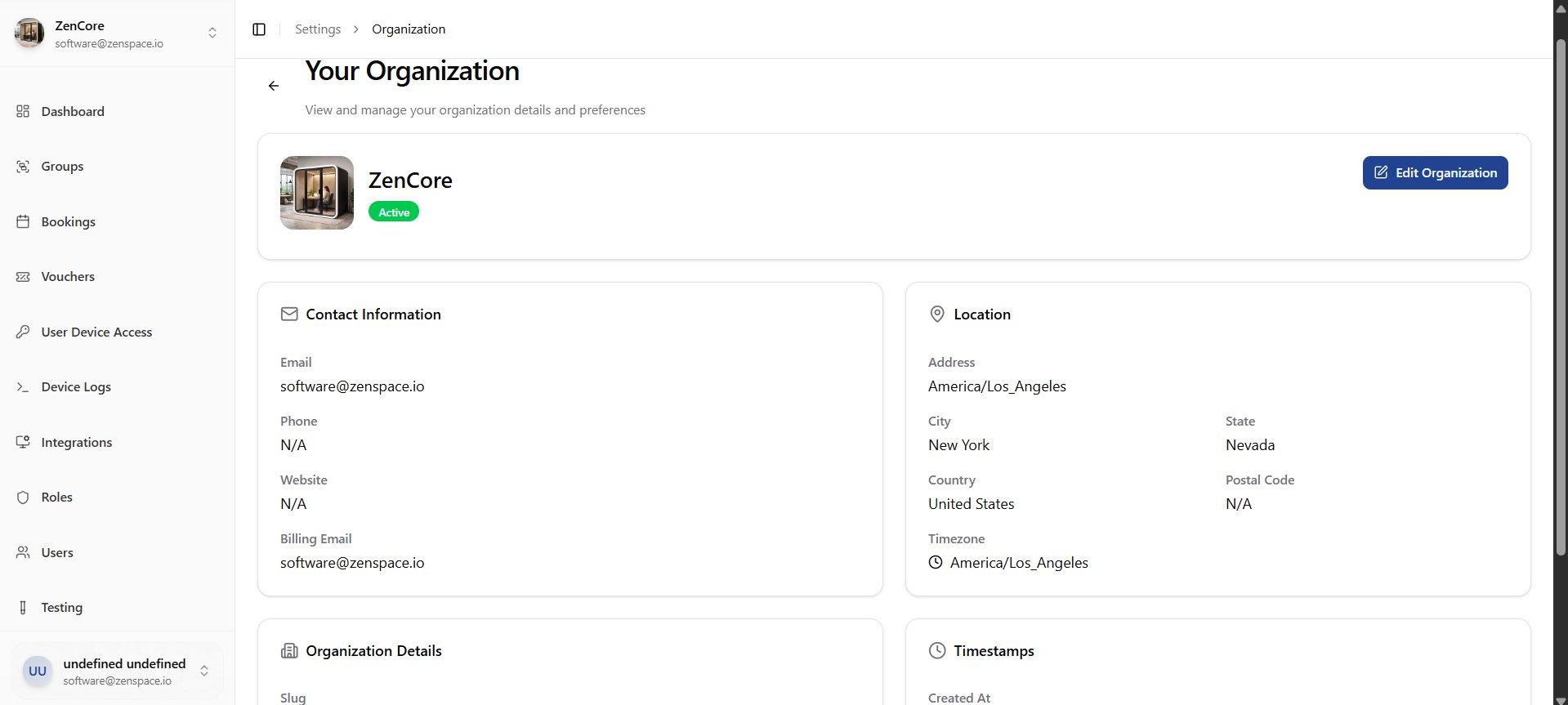Click the Country value United States
1568x705 pixels.
(x=971, y=503)
